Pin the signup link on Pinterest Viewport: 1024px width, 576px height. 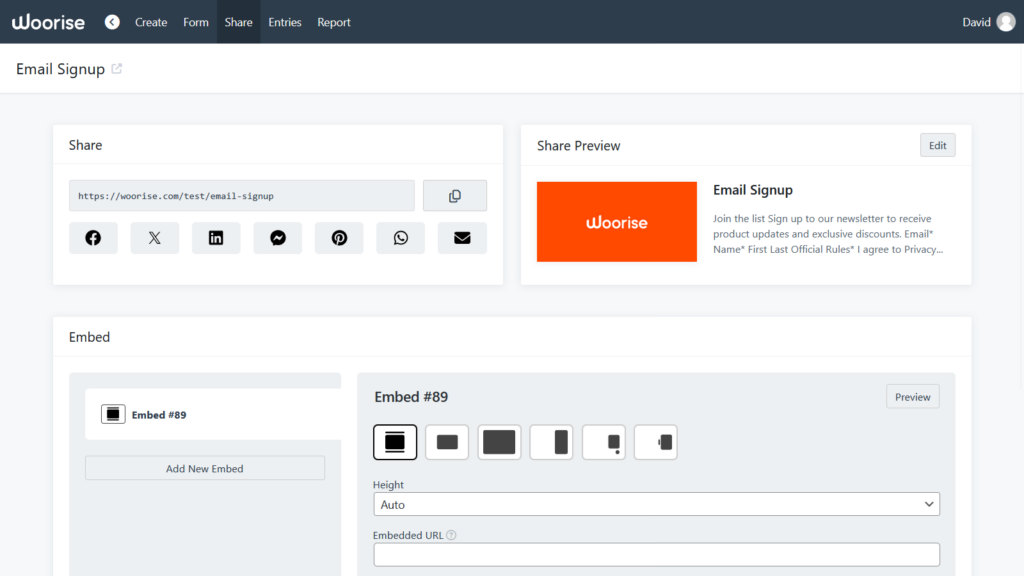[339, 237]
